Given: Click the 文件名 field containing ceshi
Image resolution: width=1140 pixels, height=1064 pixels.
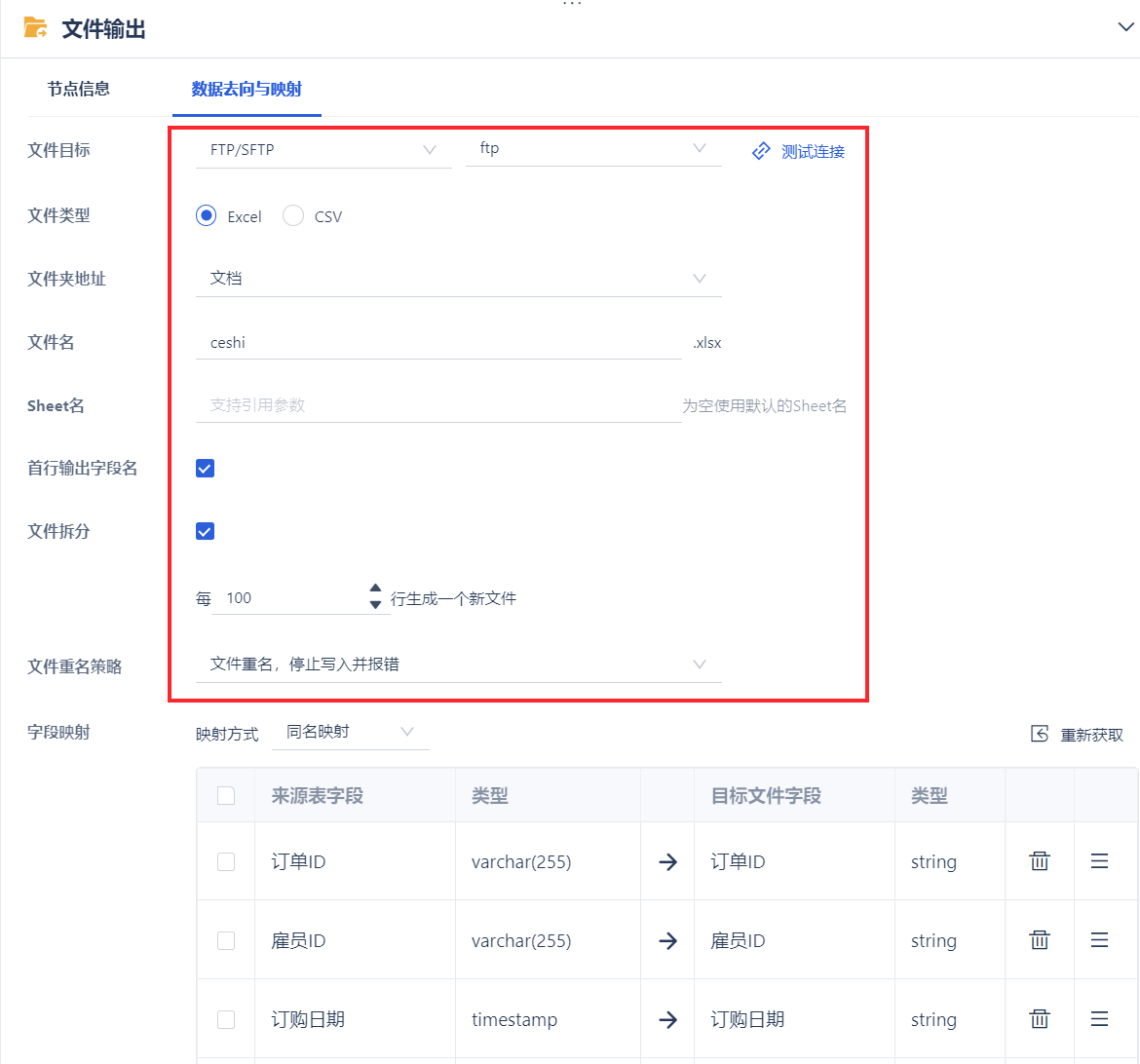Looking at the screenshot, I should 438,343.
